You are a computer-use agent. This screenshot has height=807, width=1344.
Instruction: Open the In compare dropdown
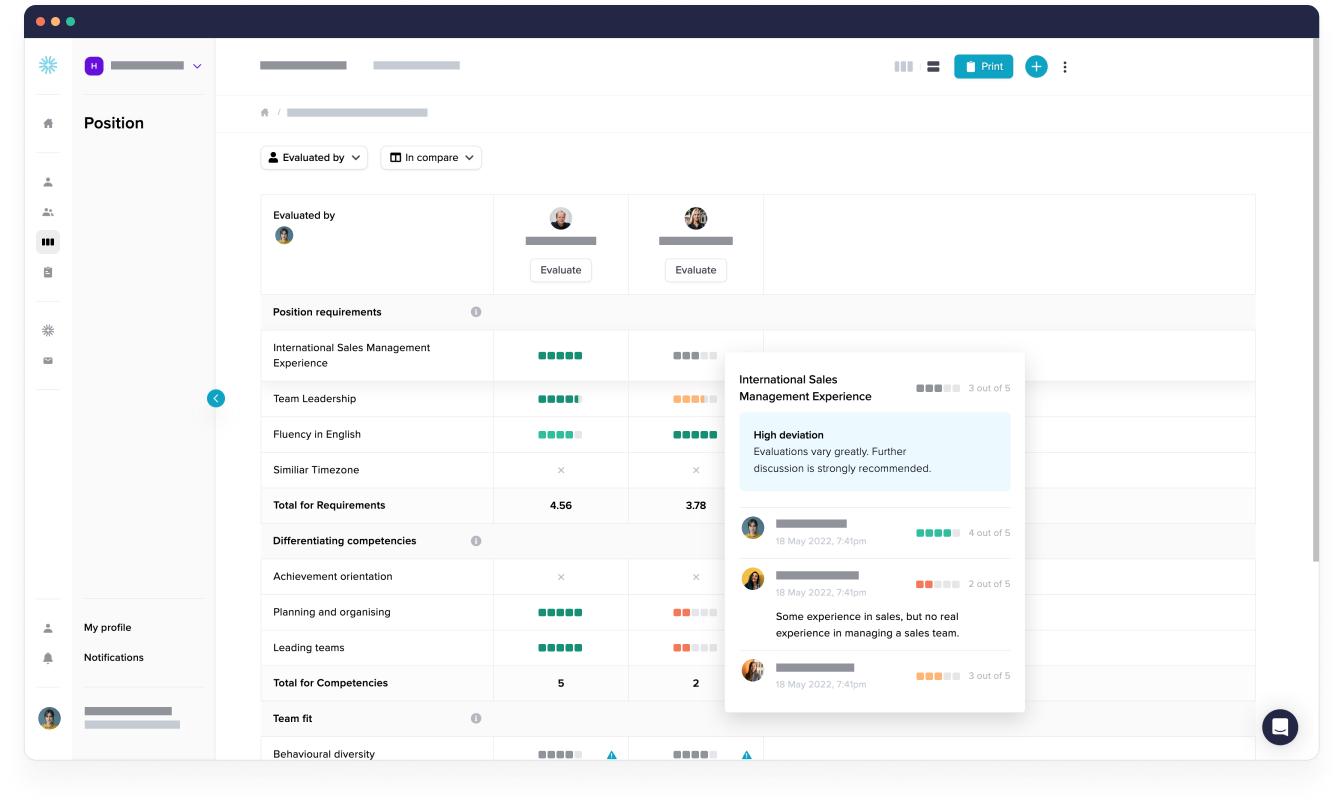coord(431,157)
